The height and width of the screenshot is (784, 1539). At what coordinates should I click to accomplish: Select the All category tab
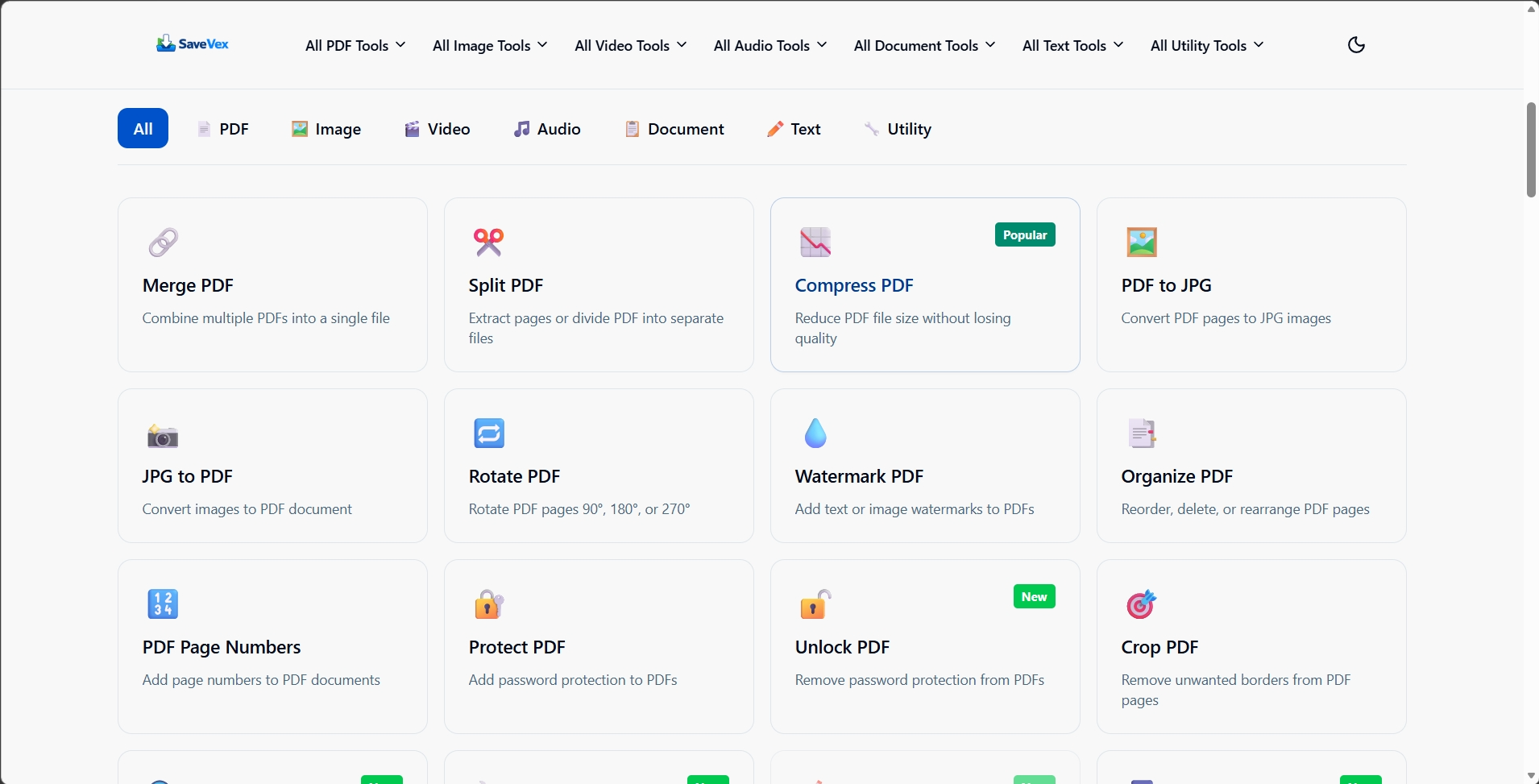[x=143, y=128]
